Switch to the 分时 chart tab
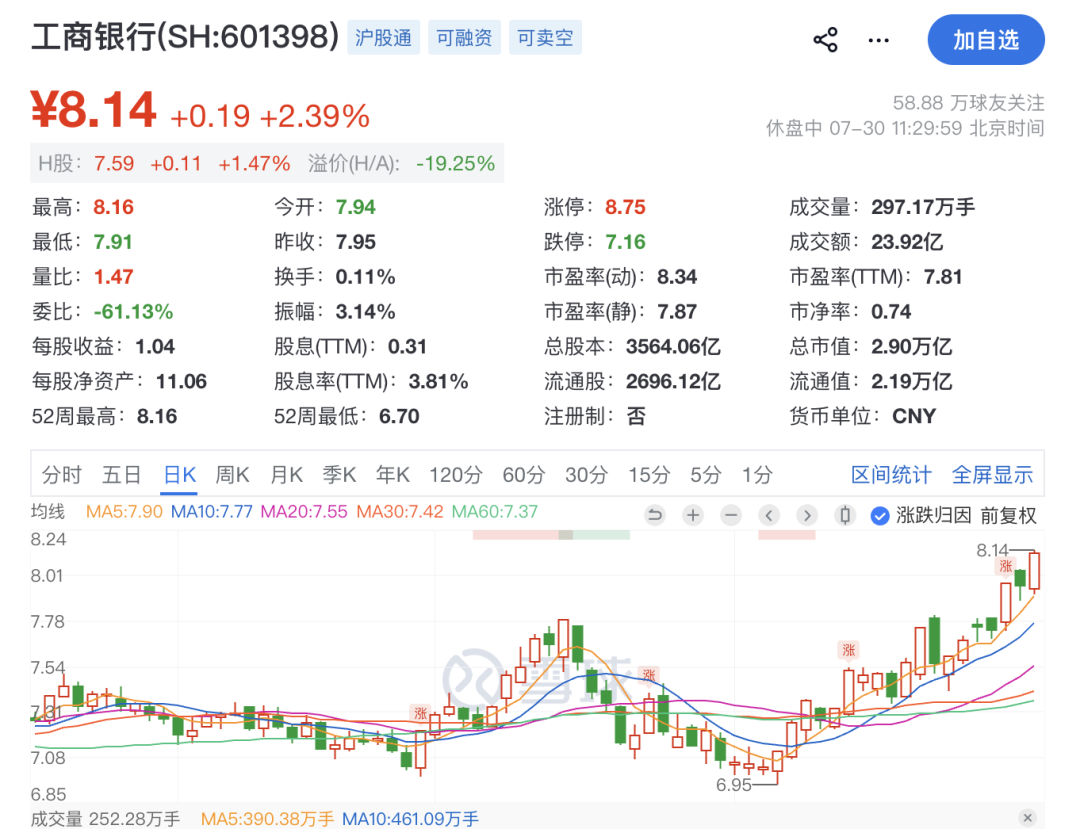 pyautogui.click(x=62, y=474)
